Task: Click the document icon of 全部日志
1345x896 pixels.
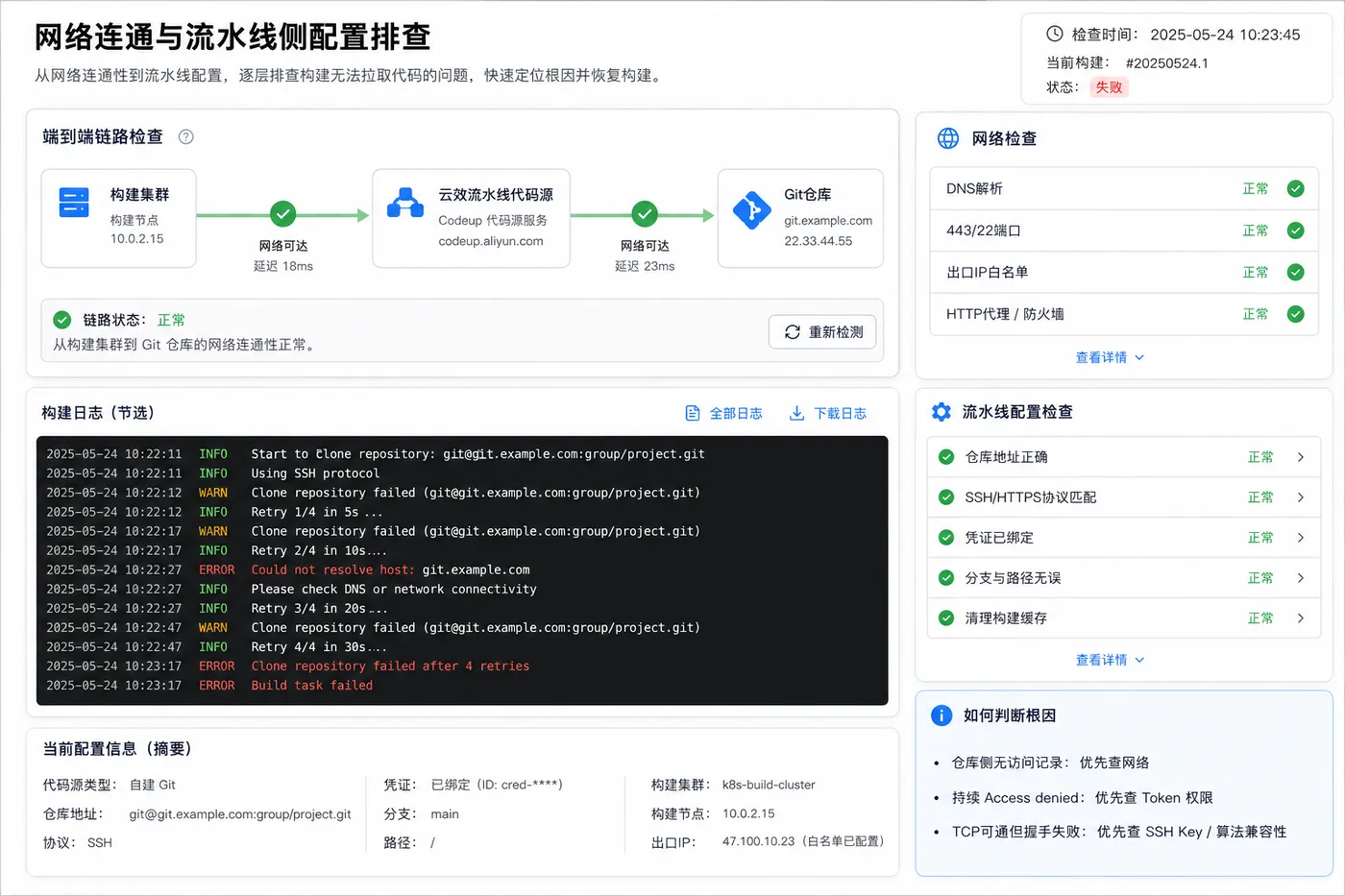Action: (693, 413)
